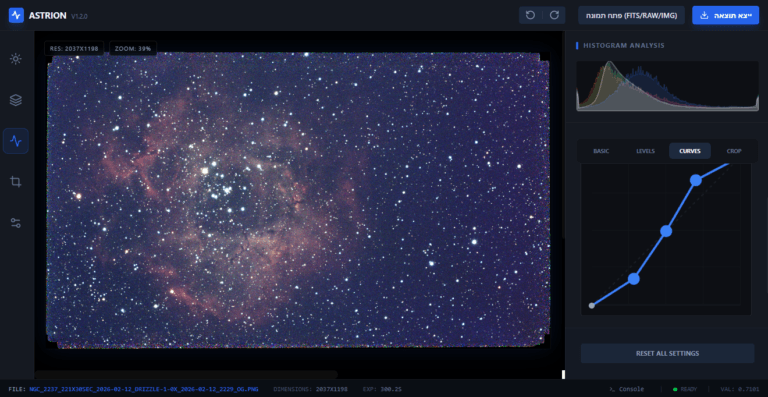Viewport: 768px width, 397px height.
Task: Open the Console in status bar
Action: click(626, 389)
